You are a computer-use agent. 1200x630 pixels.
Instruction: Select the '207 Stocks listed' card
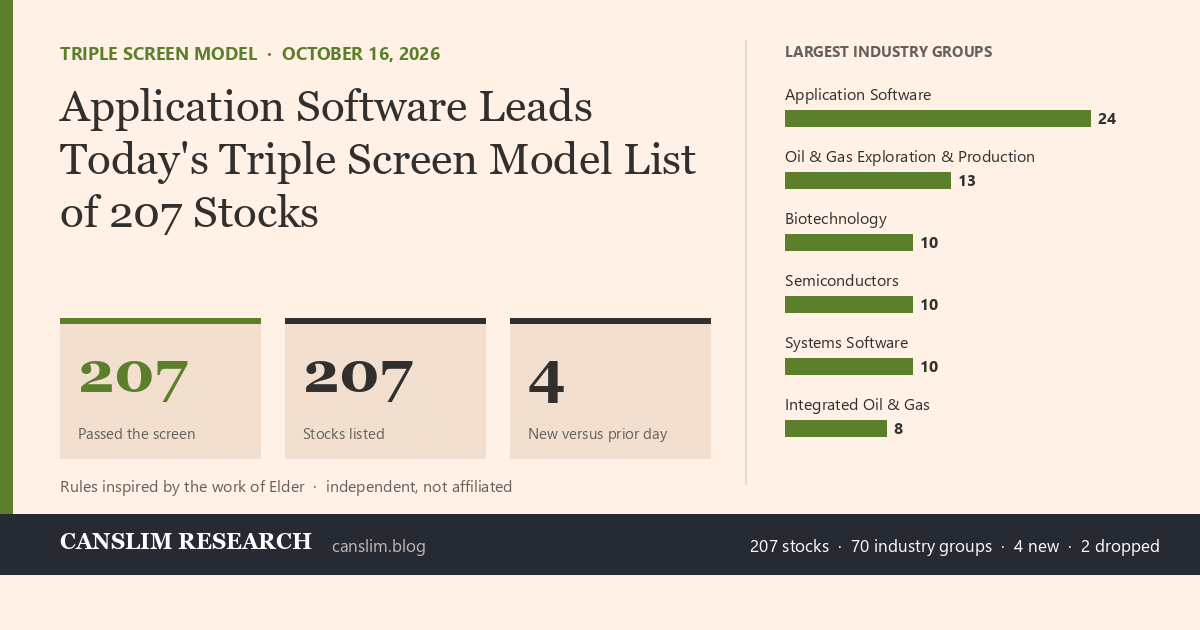(385, 389)
